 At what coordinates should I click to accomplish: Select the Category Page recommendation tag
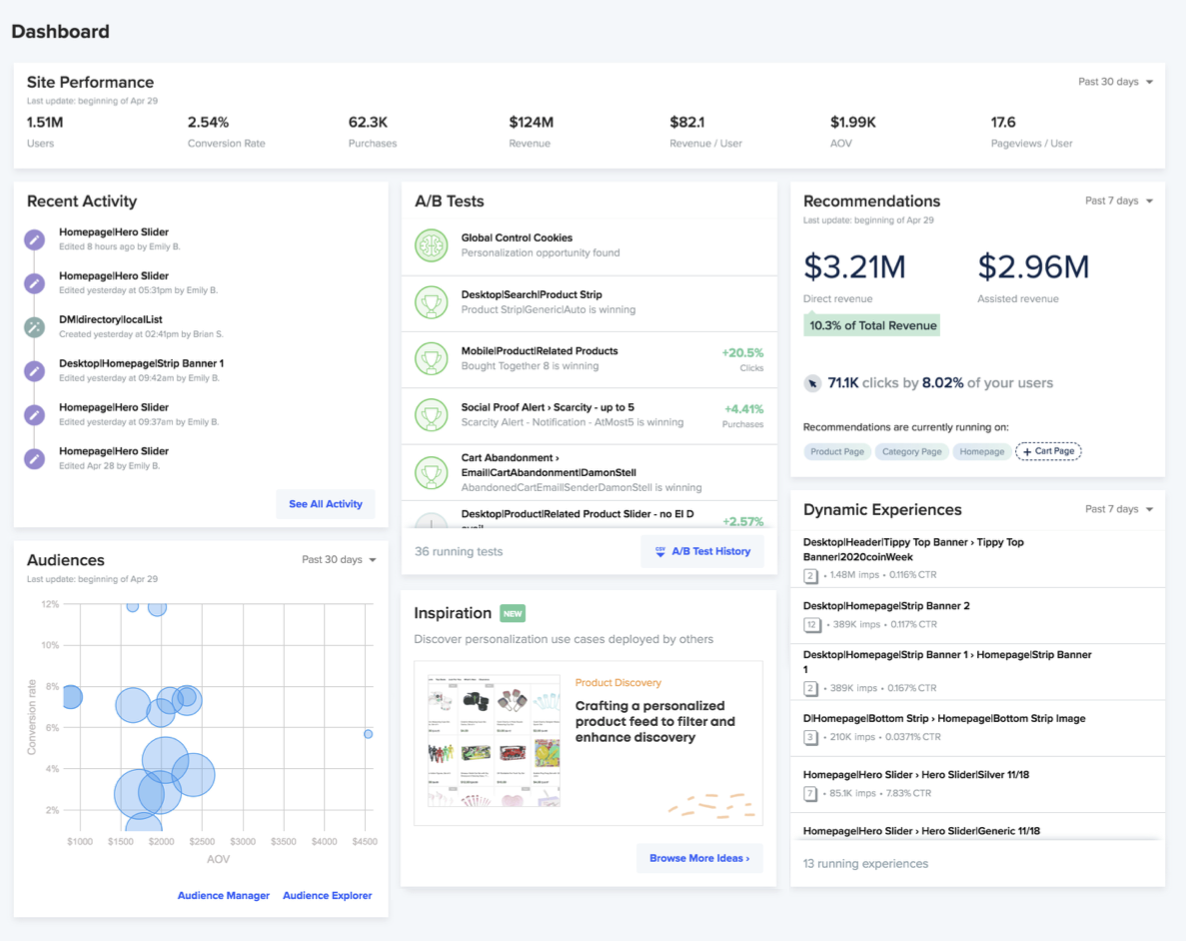[x=911, y=452]
